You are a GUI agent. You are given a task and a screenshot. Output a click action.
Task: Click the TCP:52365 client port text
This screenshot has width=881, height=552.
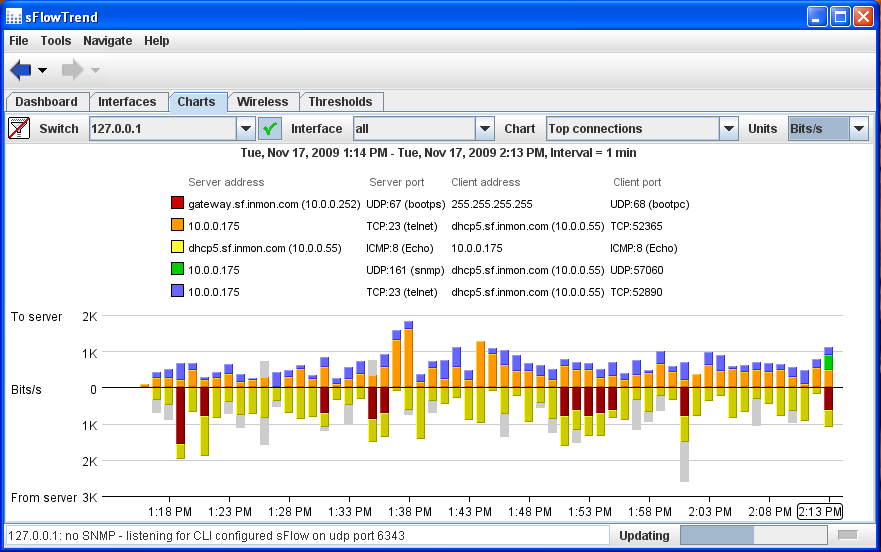(x=636, y=226)
